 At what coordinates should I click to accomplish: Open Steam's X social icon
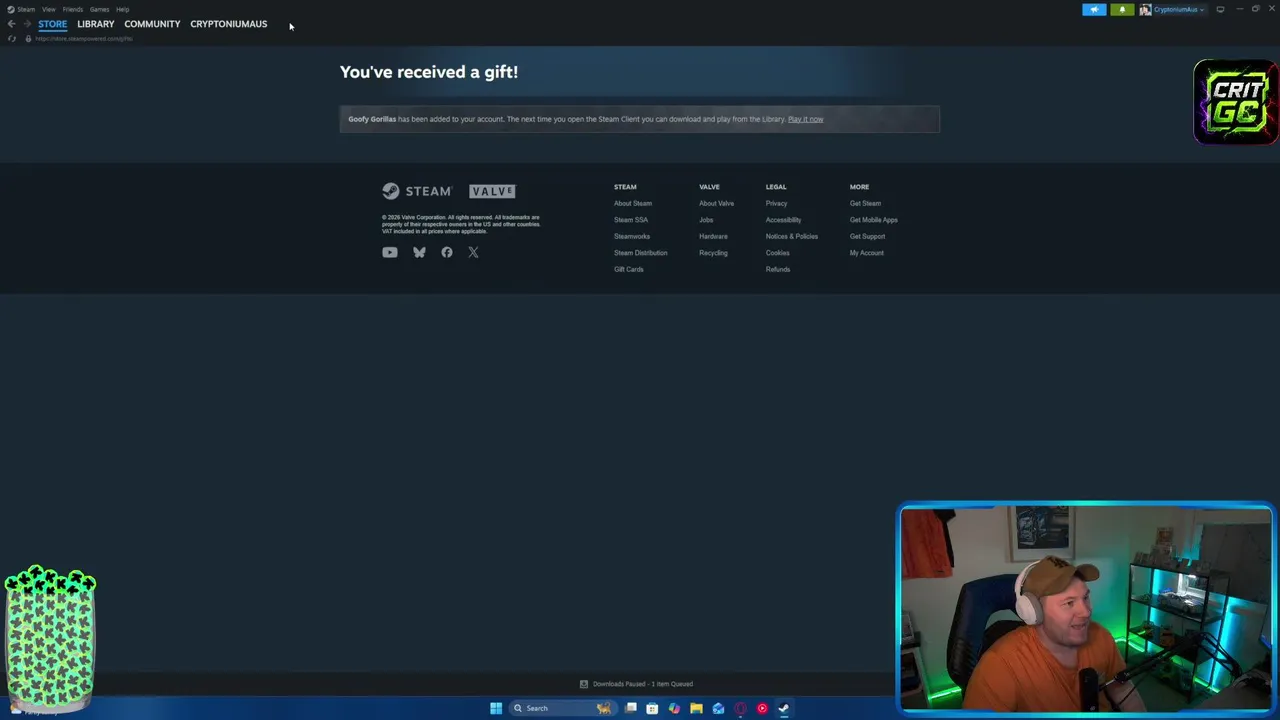coord(473,253)
